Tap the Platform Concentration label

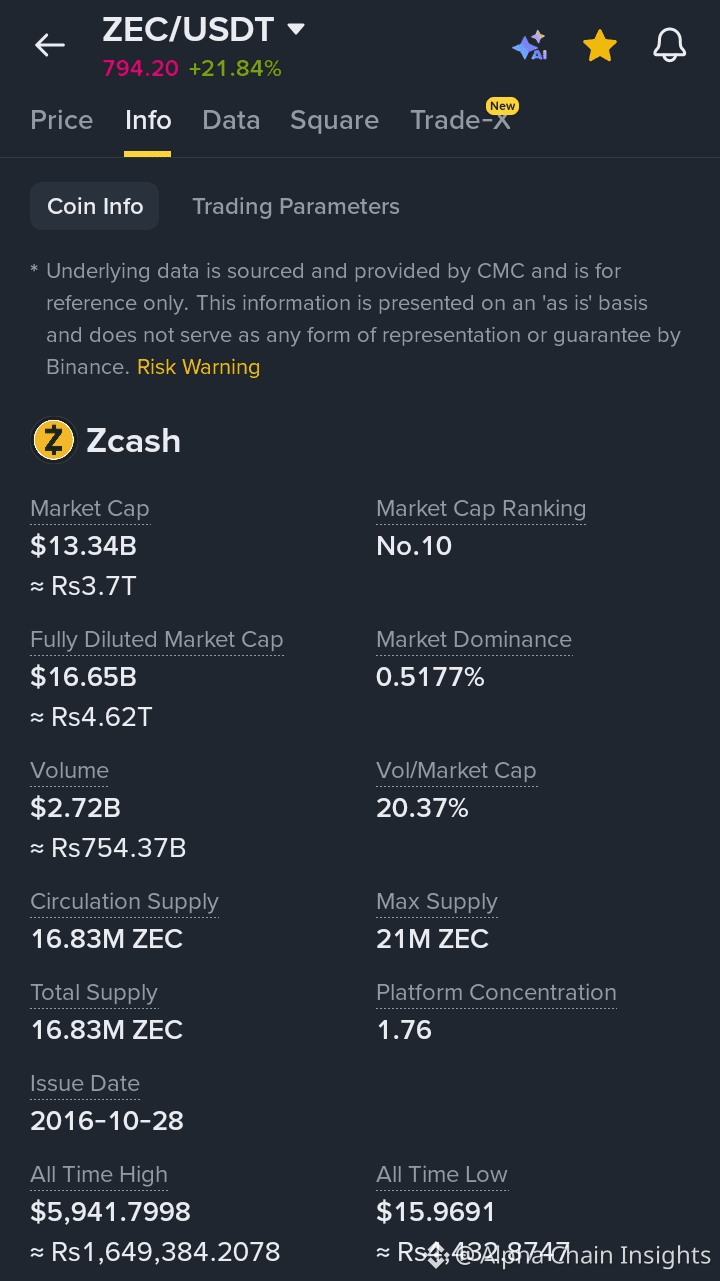coord(496,992)
